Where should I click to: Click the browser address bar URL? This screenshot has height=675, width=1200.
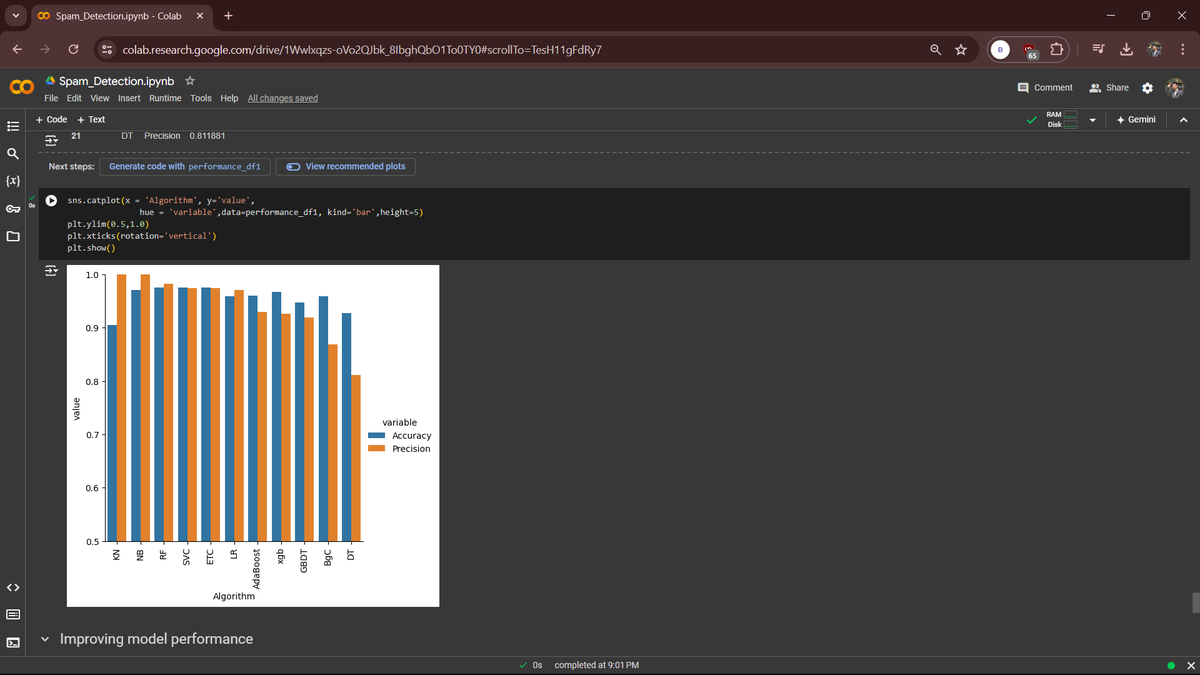click(360, 49)
